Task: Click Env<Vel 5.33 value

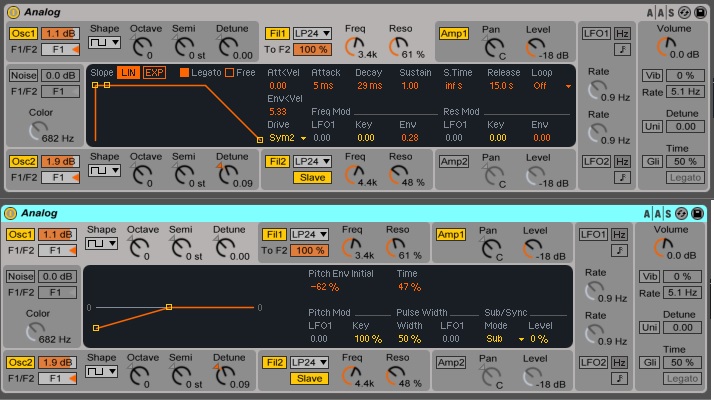Action: pyautogui.click(x=278, y=112)
